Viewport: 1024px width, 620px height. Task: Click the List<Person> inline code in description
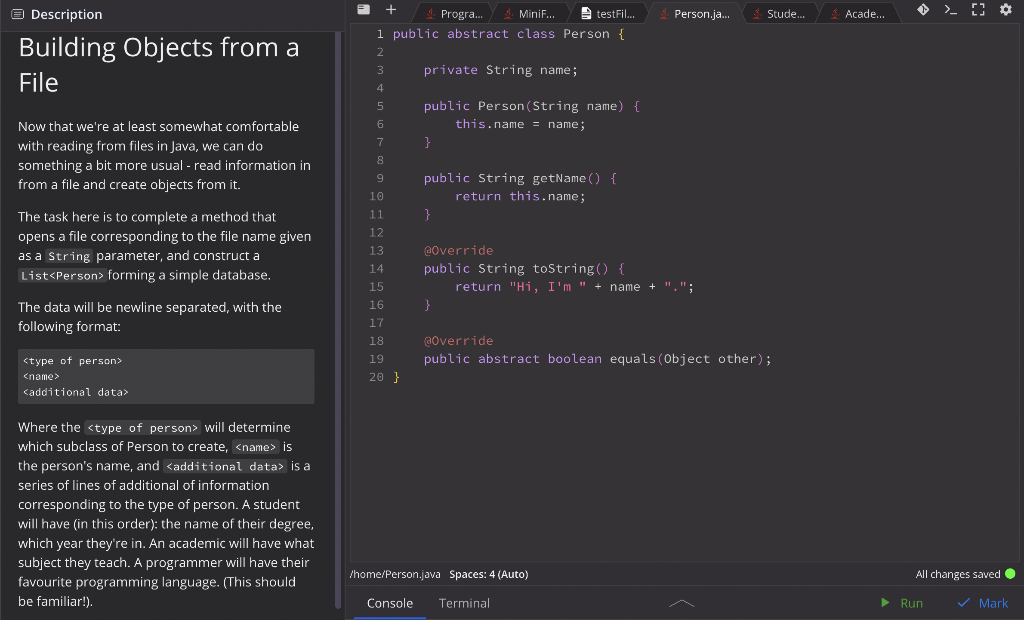tap(62, 276)
